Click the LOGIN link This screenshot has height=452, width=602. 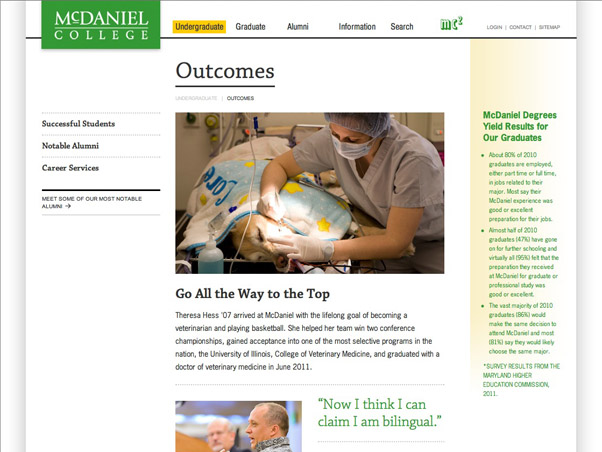[x=494, y=27]
